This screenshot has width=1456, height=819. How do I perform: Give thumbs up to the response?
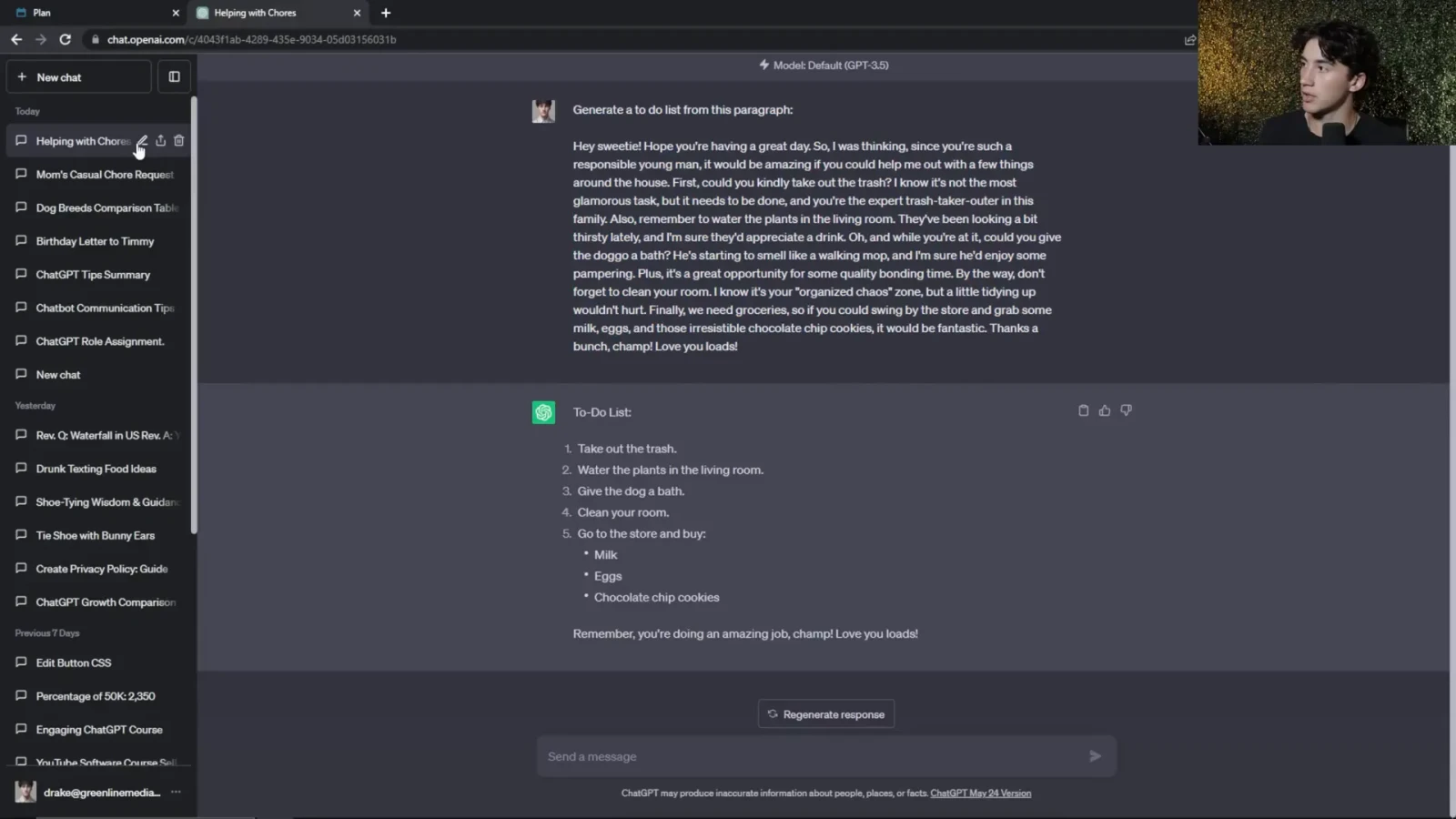[1105, 410]
